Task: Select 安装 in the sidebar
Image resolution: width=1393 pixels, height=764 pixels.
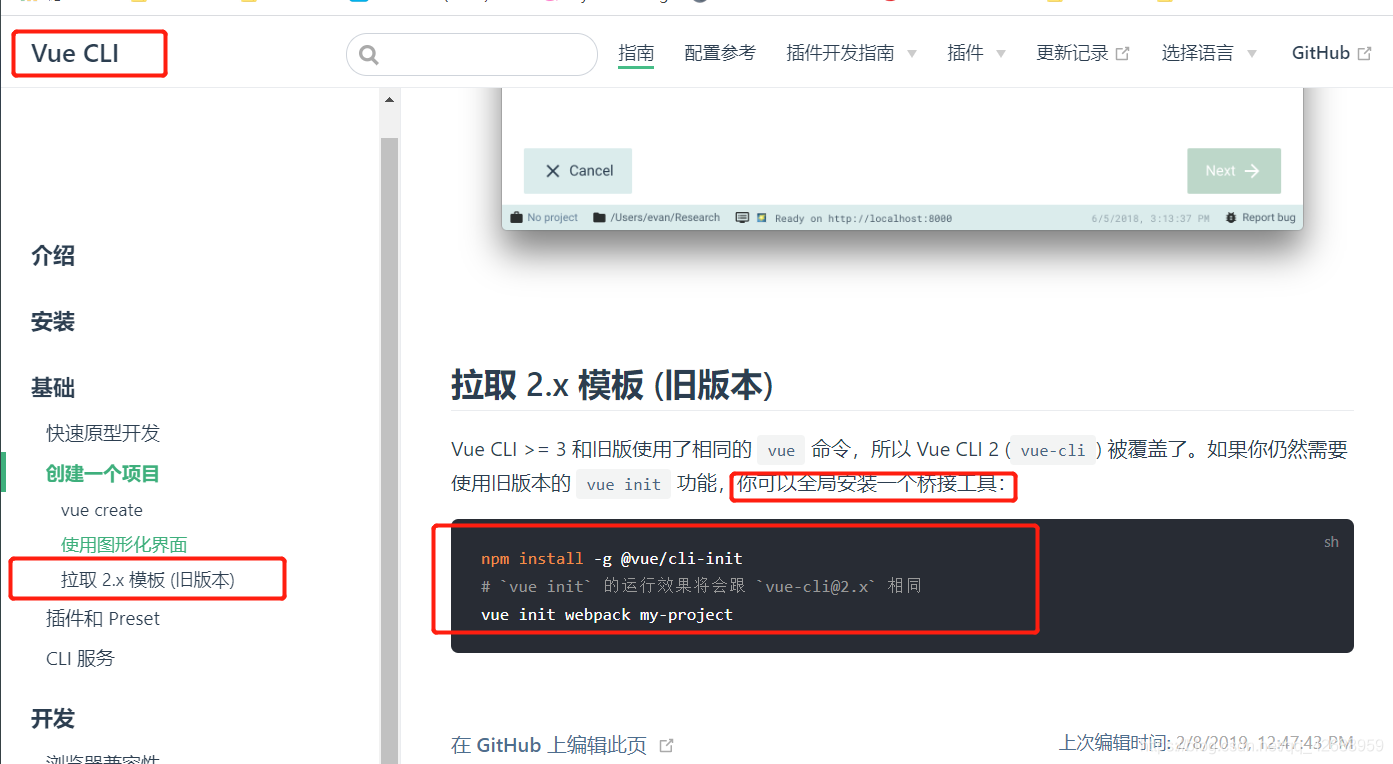Action: pyautogui.click(x=53, y=322)
